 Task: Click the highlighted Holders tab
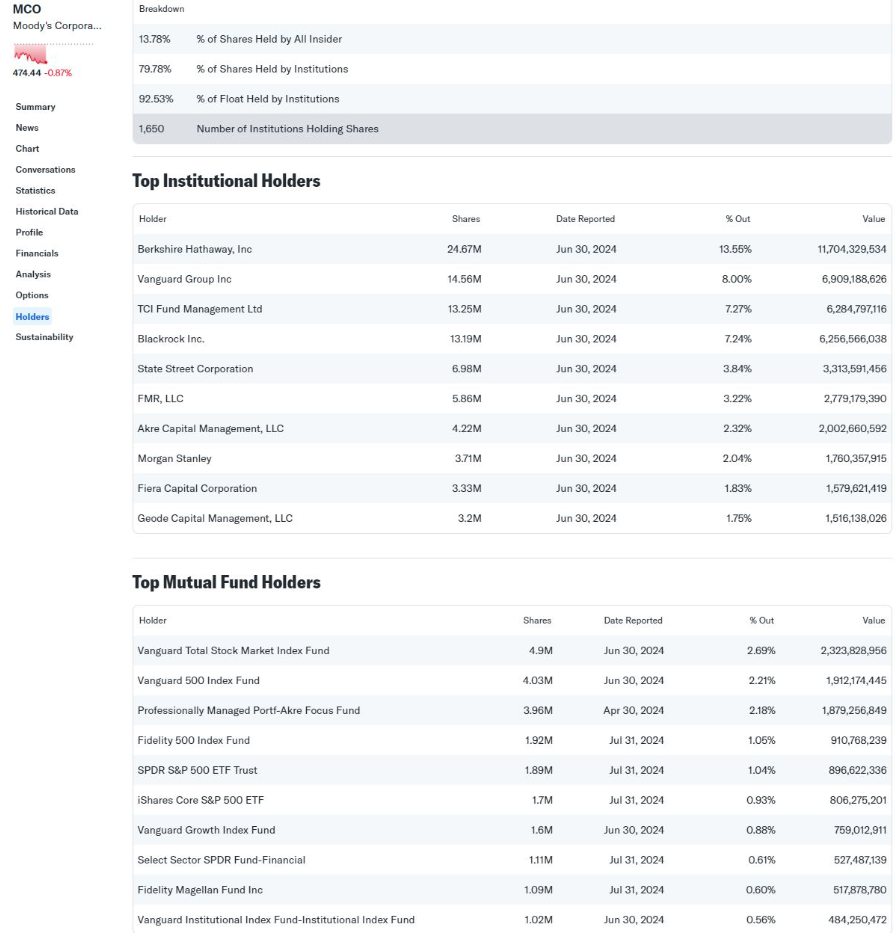pyautogui.click(x=32, y=317)
